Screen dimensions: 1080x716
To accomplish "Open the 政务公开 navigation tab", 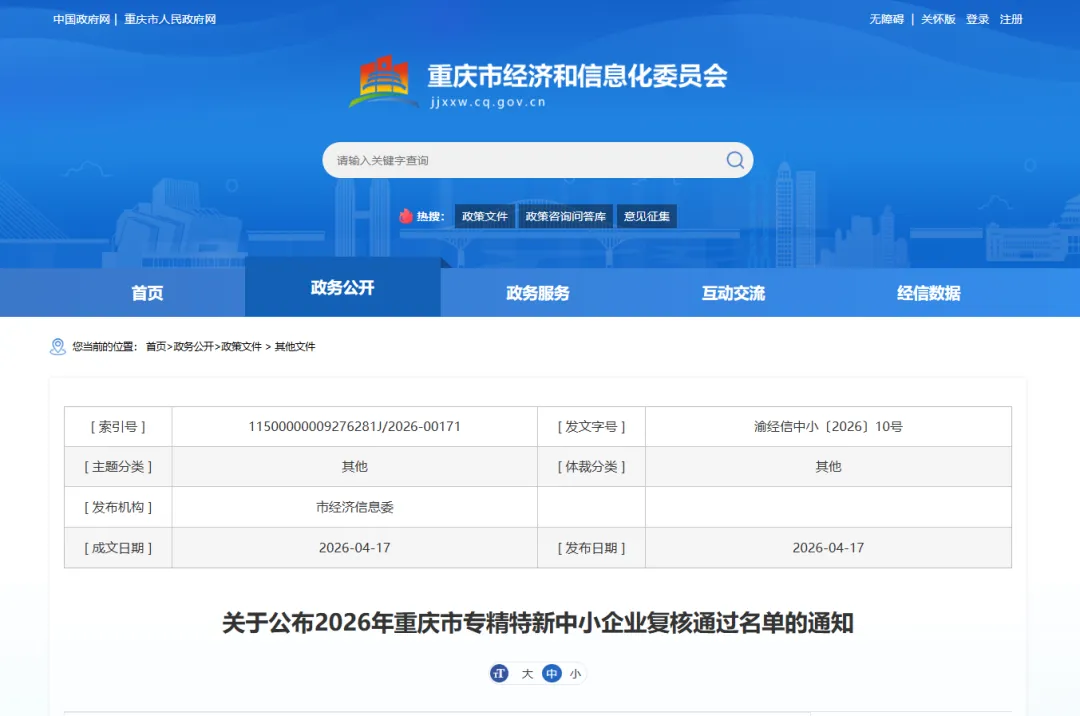I will [x=342, y=287].
